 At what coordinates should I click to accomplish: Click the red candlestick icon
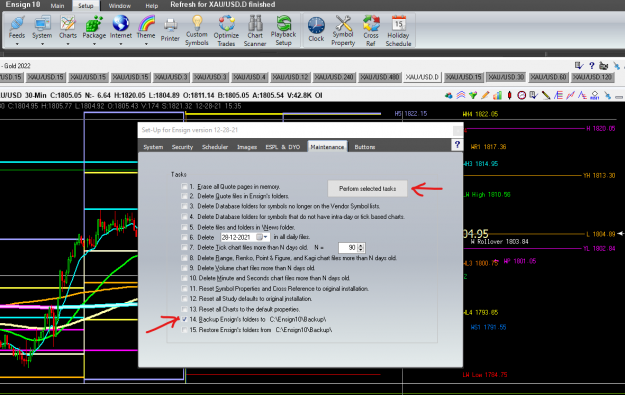point(509,95)
